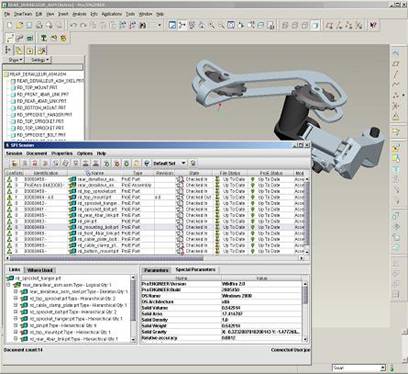The height and width of the screenshot is (374, 408).
Task: Click the first icon in second toolbar row
Action: tap(10, 38)
